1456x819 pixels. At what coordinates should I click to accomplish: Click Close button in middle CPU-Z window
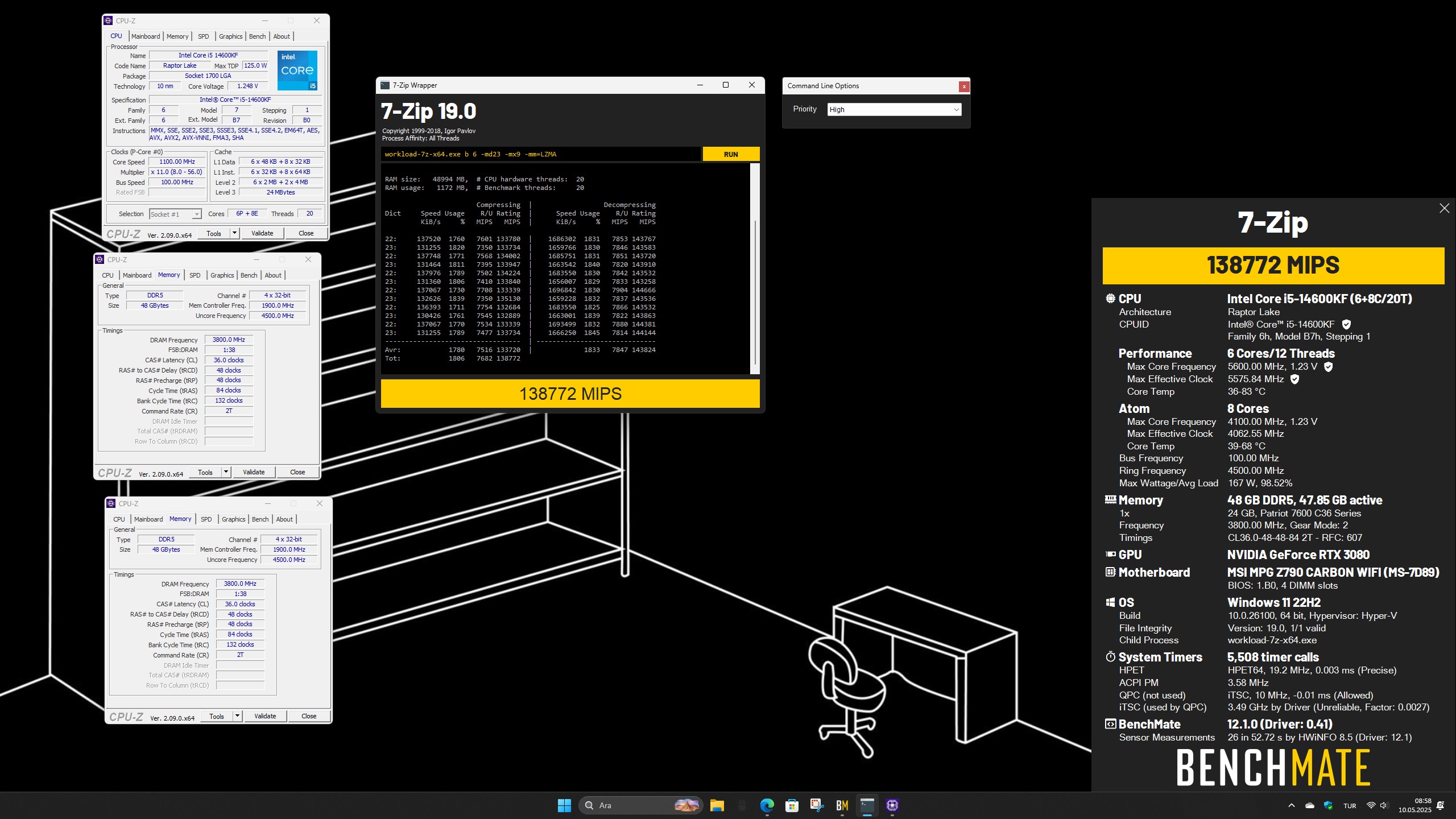pos(297,472)
